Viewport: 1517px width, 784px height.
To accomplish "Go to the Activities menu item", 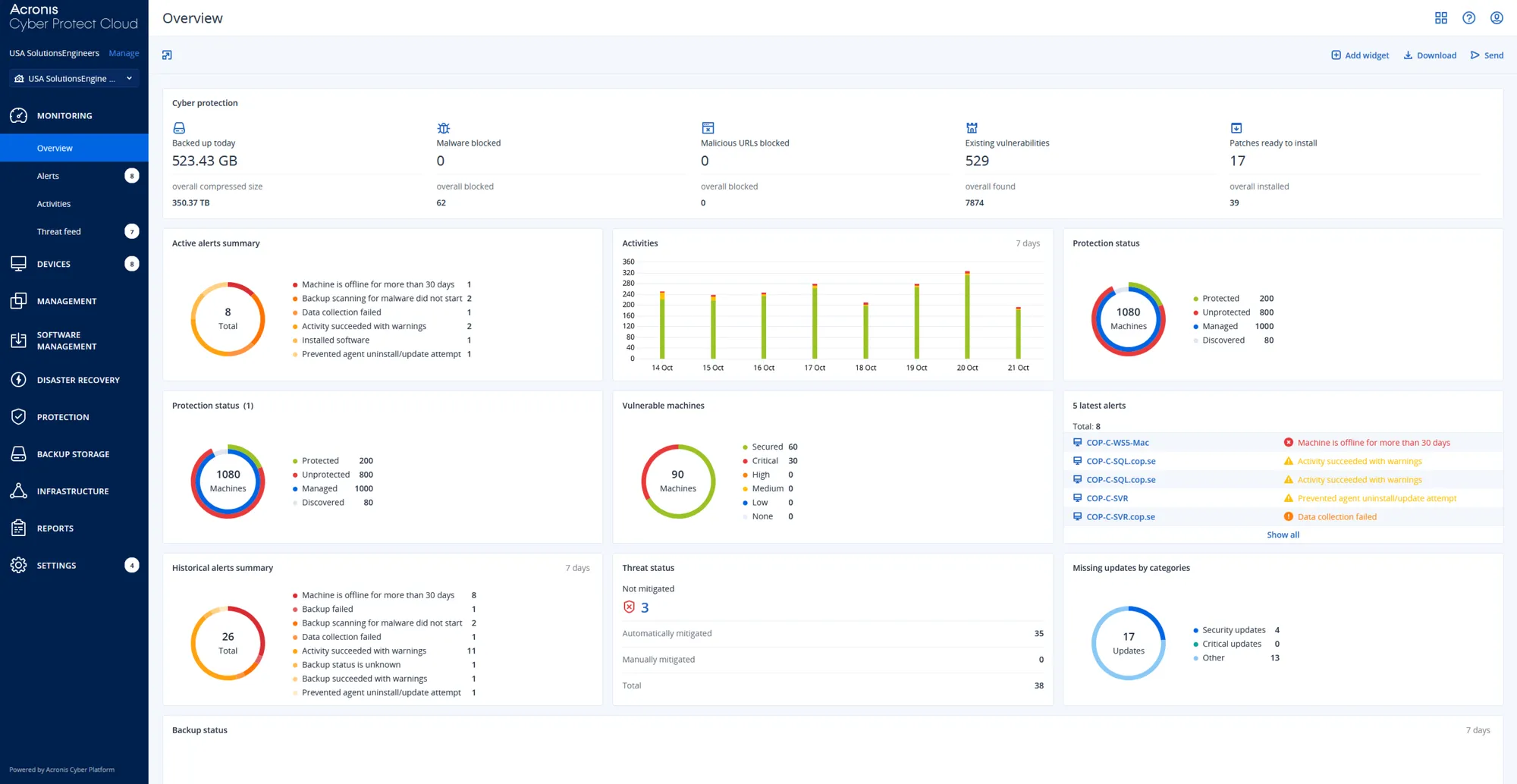I will coord(54,204).
